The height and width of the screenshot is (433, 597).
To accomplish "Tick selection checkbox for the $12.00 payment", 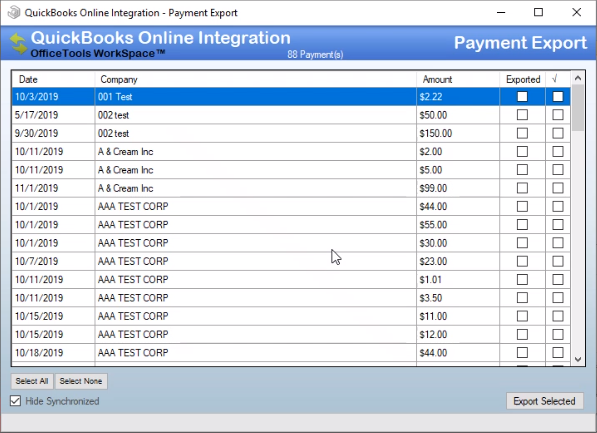I will (557, 334).
